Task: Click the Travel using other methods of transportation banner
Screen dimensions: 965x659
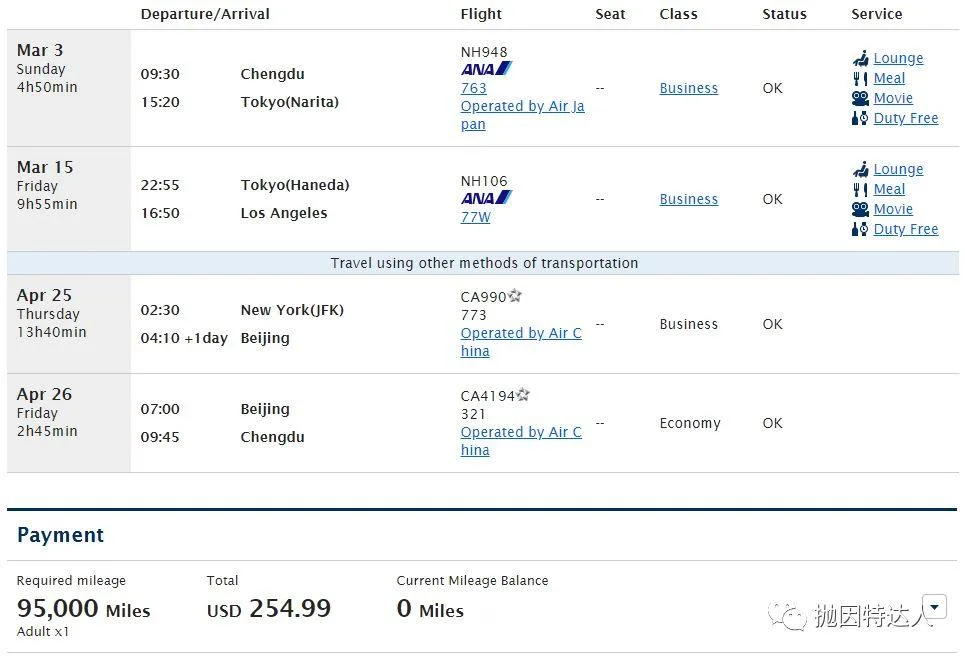Action: coord(484,263)
